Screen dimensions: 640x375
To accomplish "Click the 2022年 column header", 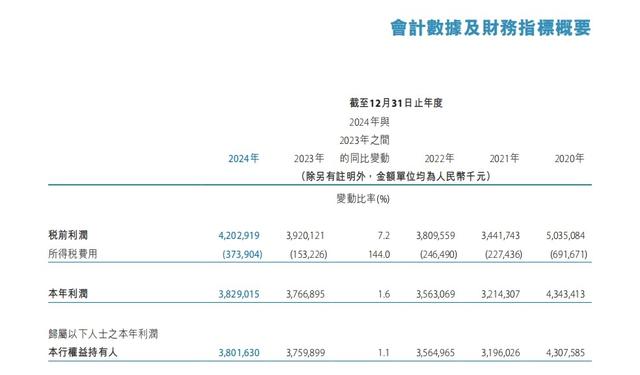I will coord(439,158).
